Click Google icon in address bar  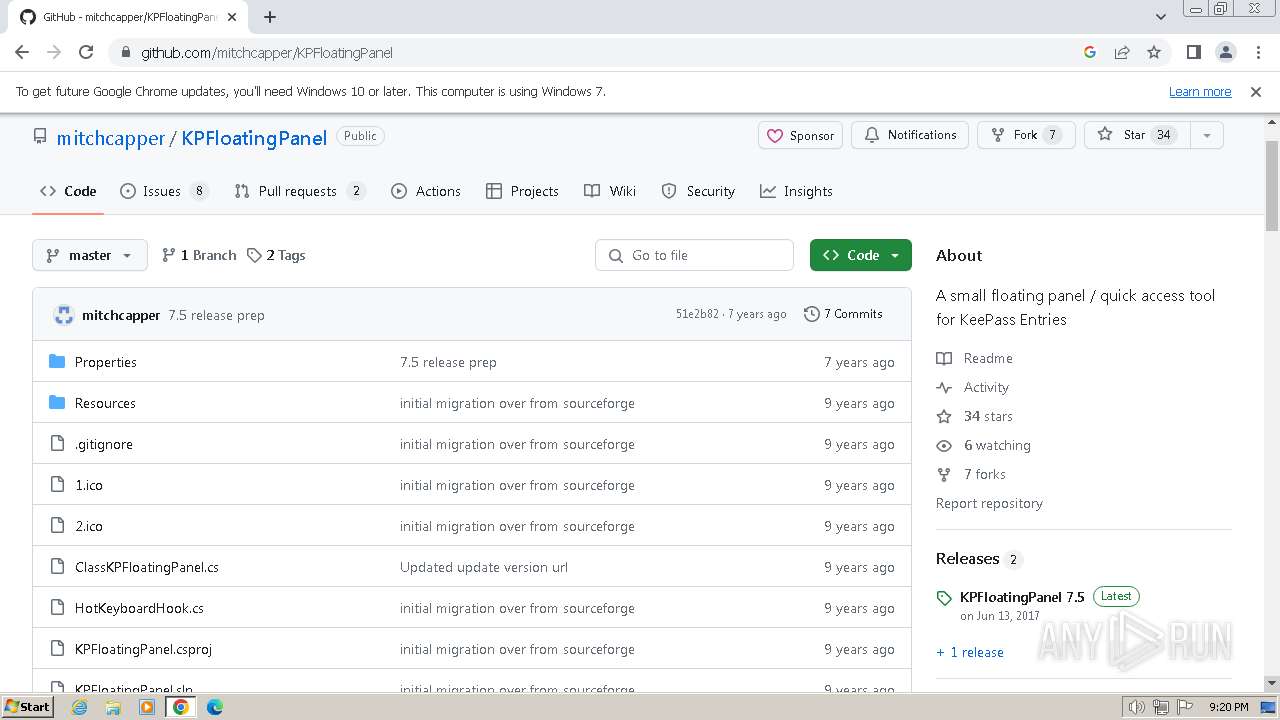coord(1090,52)
